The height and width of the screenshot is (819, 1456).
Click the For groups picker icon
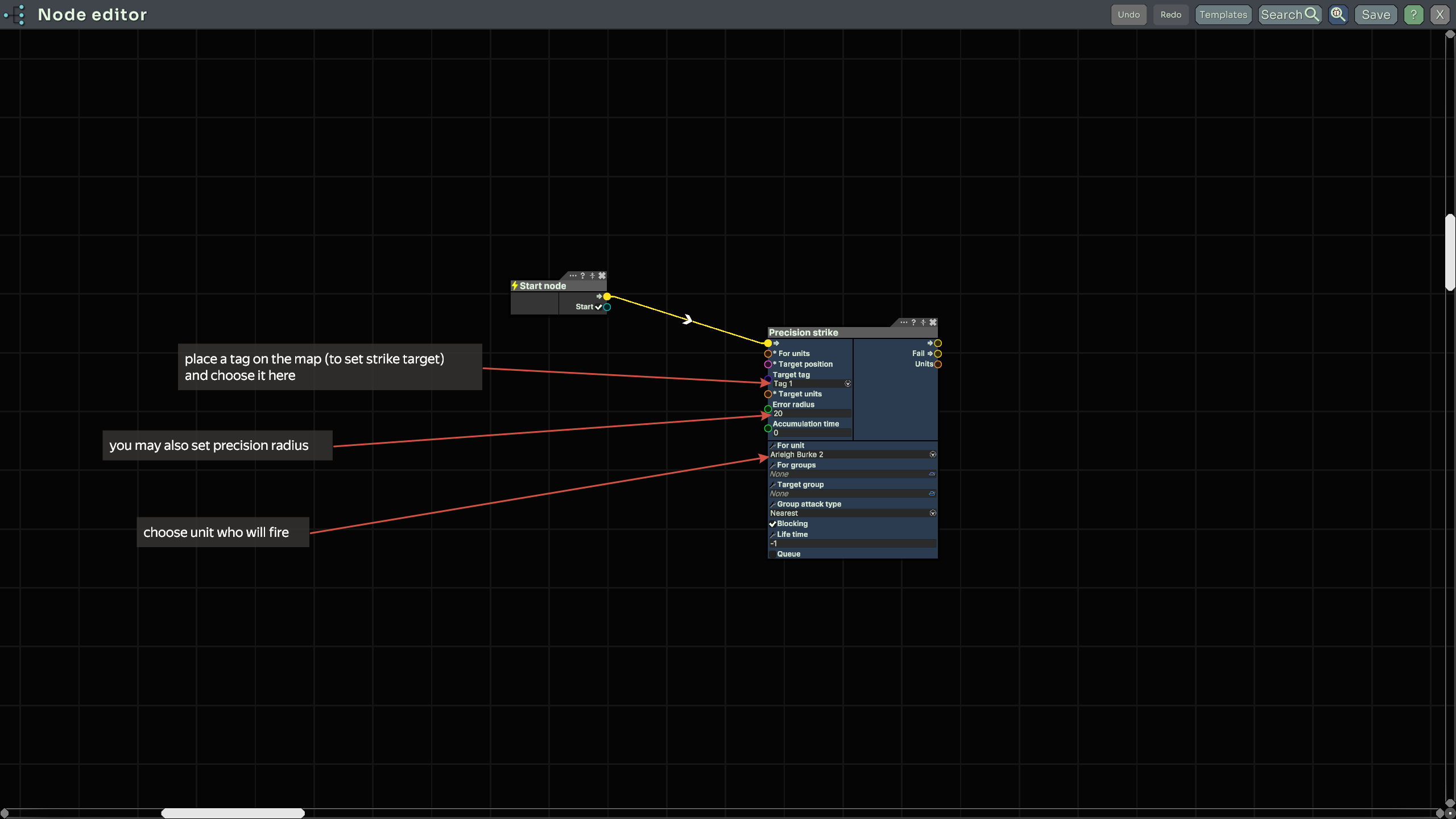(932, 474)
